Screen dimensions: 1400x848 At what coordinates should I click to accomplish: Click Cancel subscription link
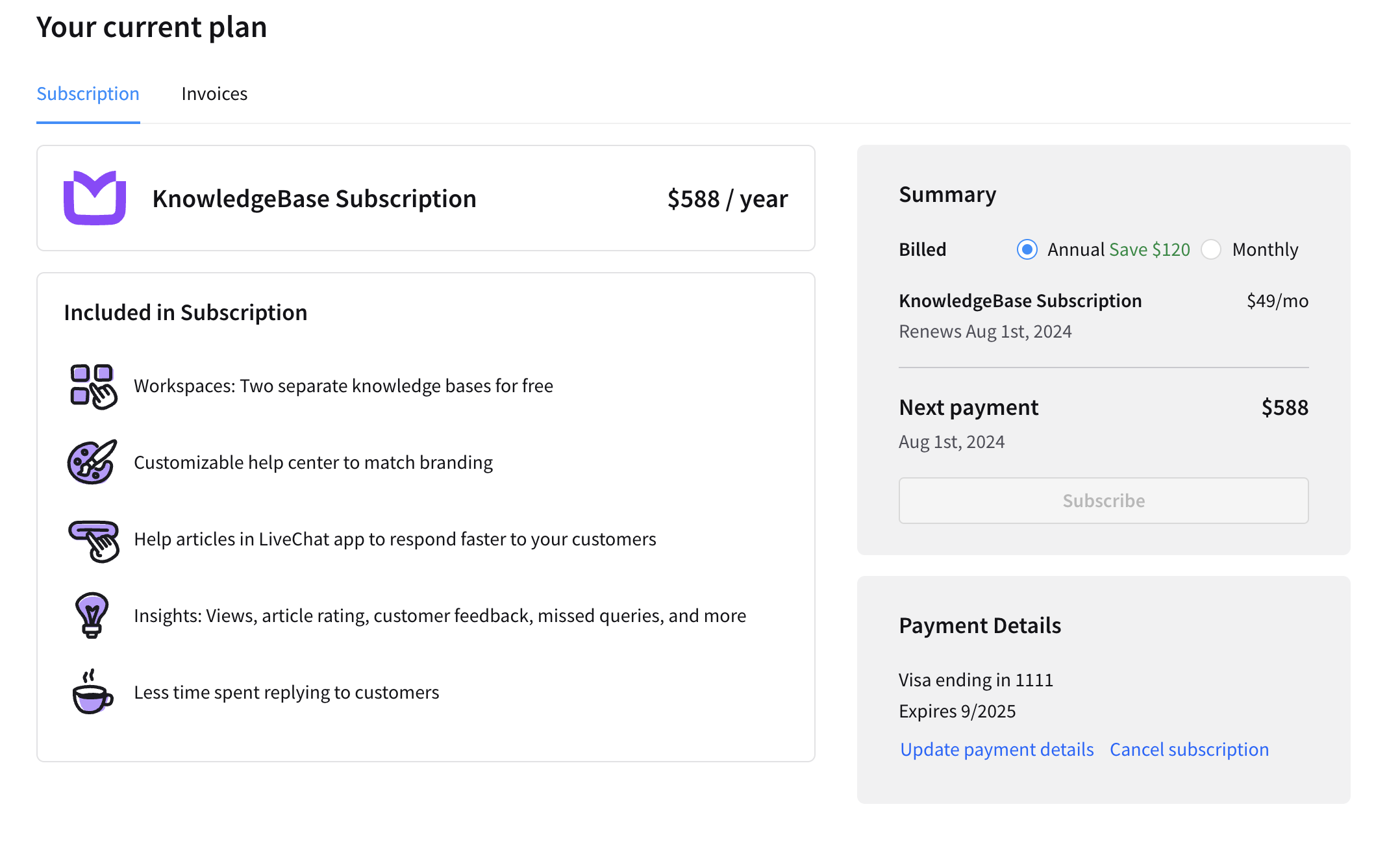[x=1189, y=749]
